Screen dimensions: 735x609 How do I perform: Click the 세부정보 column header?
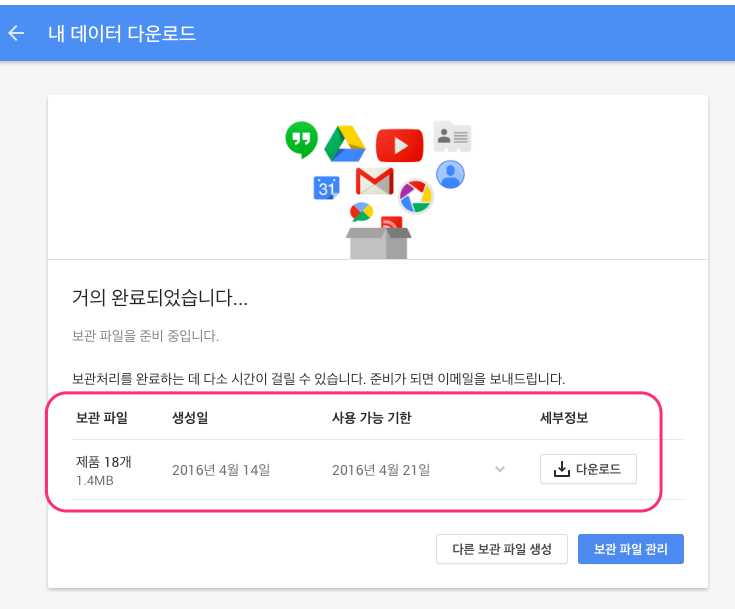click(564, 418)
